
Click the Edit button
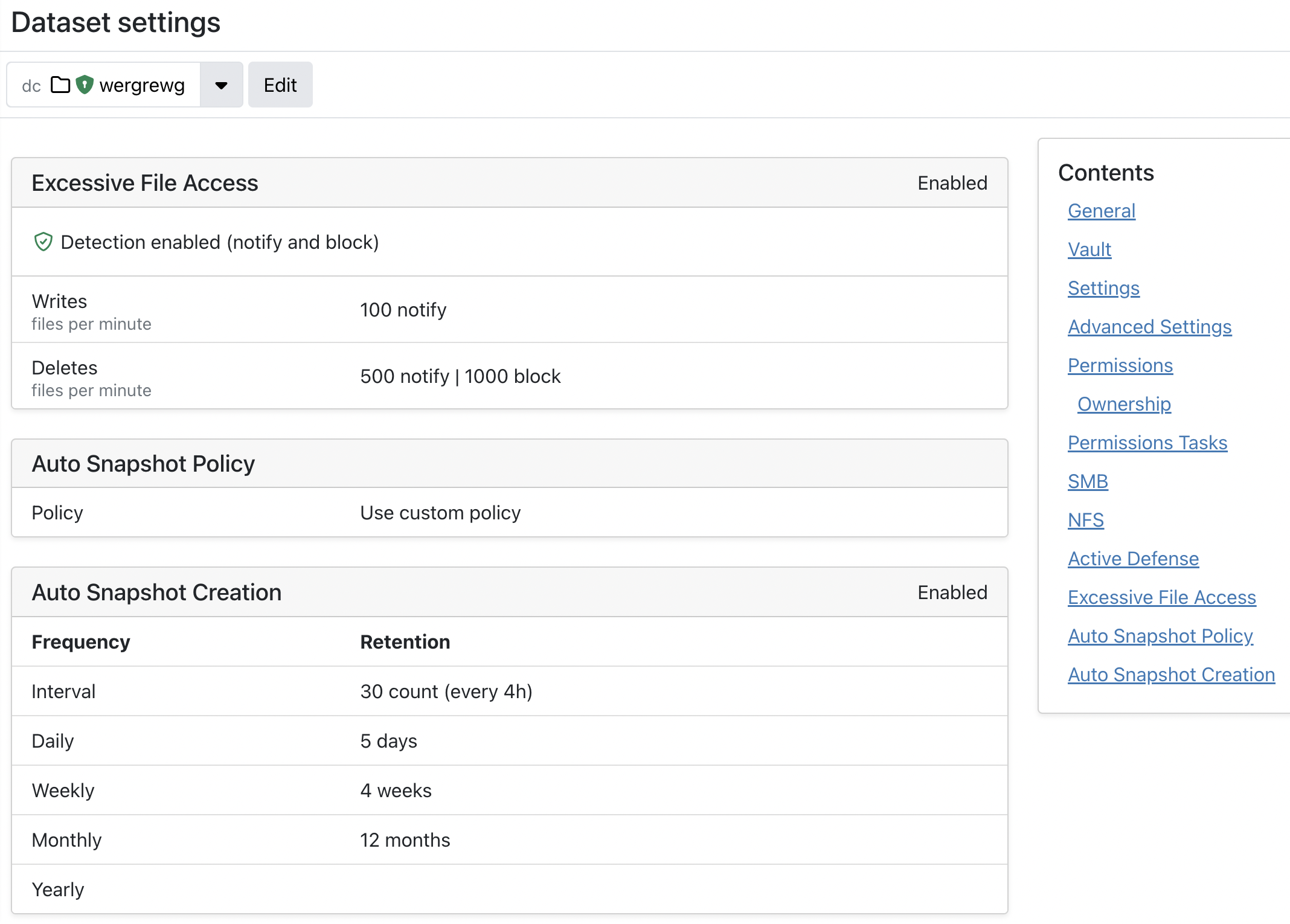(280, 85)
